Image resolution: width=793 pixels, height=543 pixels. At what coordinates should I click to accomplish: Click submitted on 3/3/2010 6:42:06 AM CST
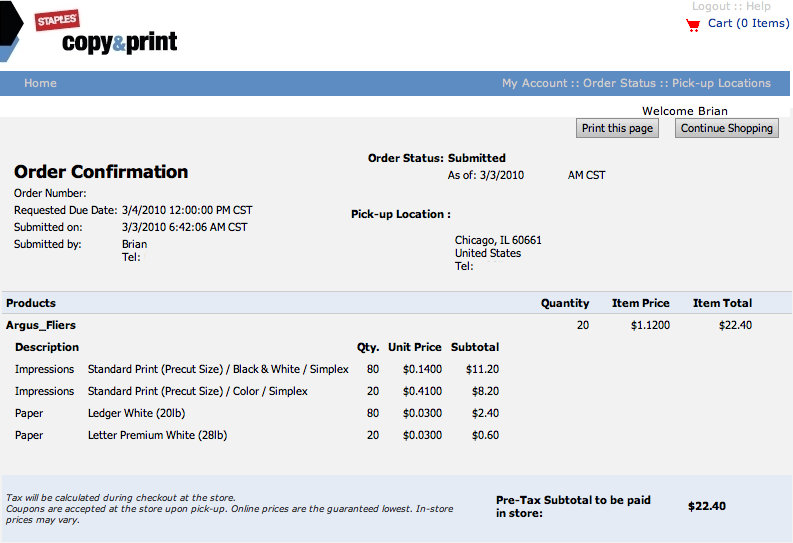(x=185, y=228)
